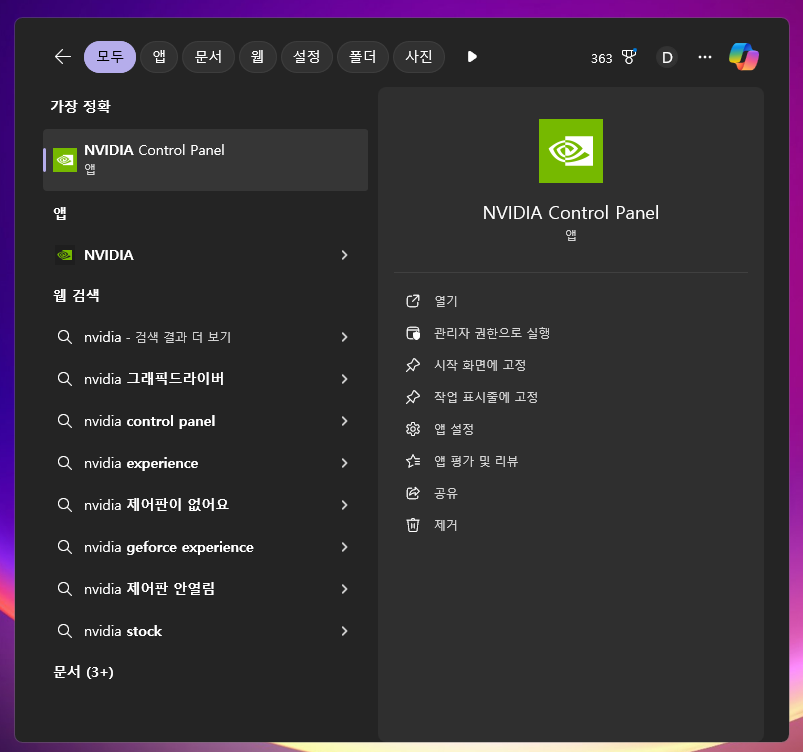
Task: Choose 앱 평가 및 리뷰
Action: (476, 461)
